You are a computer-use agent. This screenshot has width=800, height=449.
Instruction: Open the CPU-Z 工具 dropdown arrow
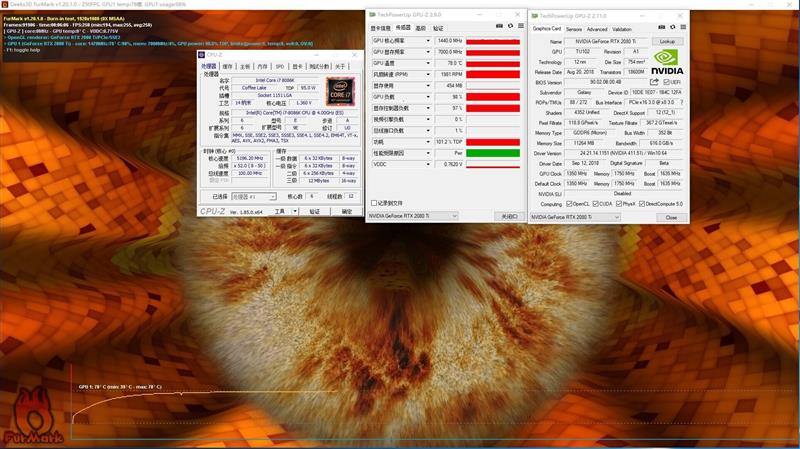[294, 211]
